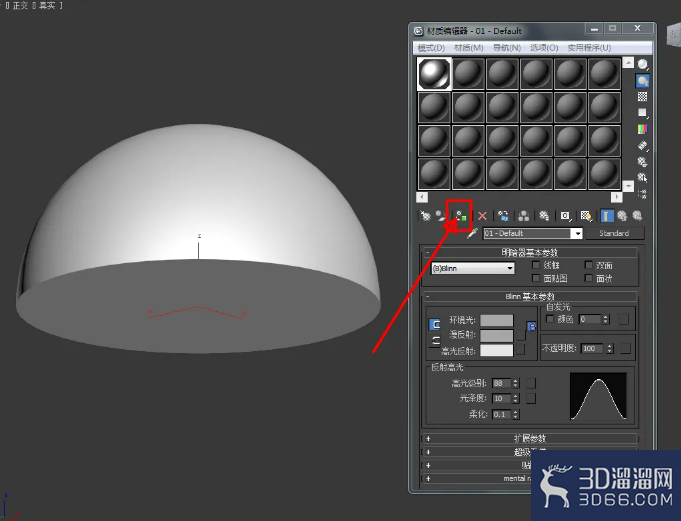Click the 光泽度 value field 10
The height and width of the screenshot is (521, 681).
(x=501, y=399)
